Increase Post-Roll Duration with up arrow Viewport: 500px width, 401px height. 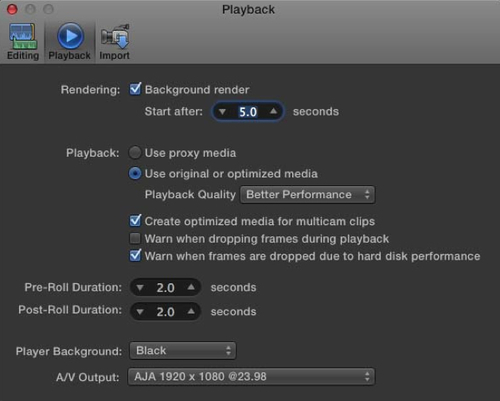coord(191,311)
